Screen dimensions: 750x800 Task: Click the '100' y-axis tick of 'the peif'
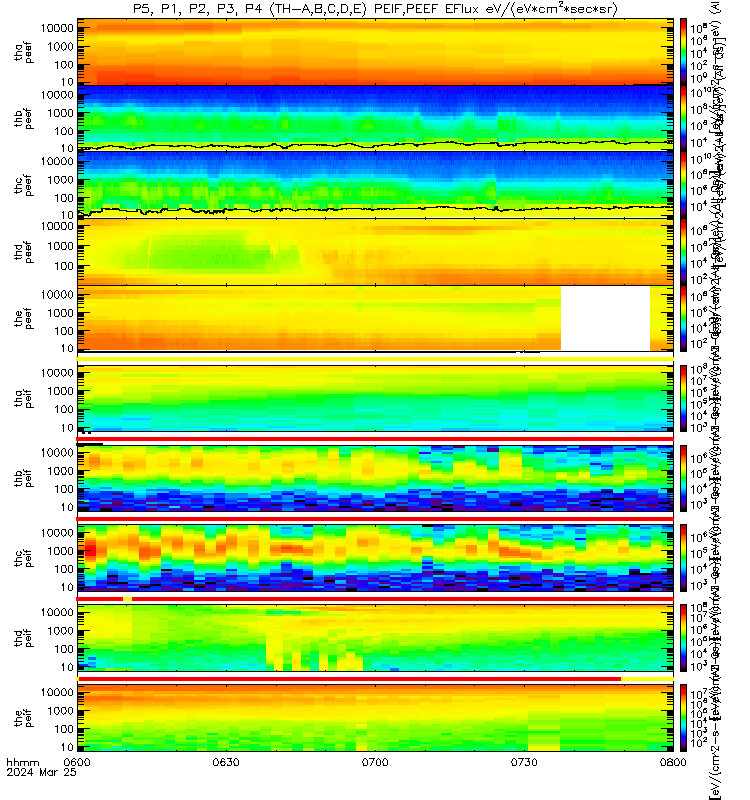point(64,729)
